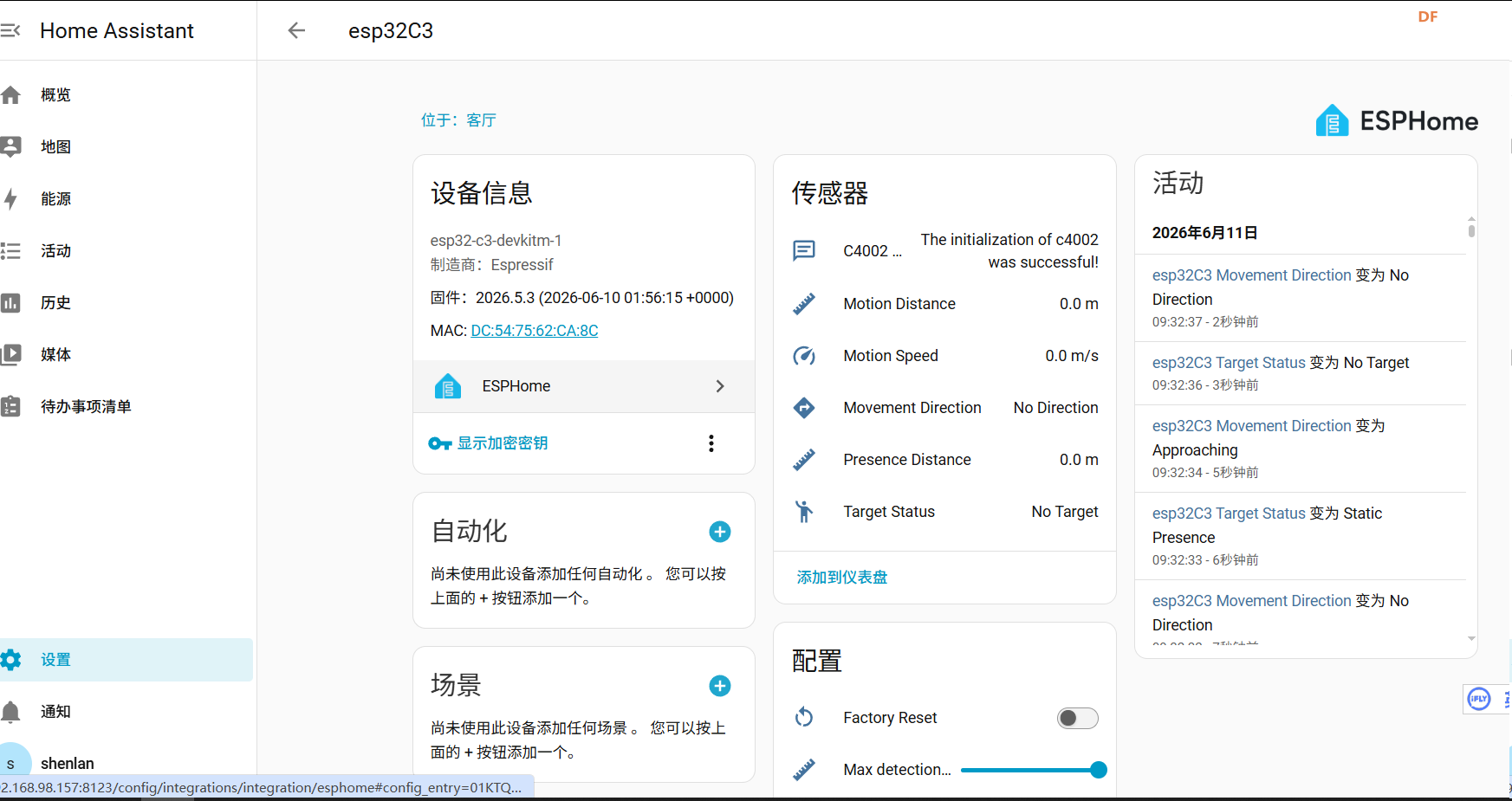
Task: Click the MAC address link DC:54:75:62:CA:8C
Action: 535,331
